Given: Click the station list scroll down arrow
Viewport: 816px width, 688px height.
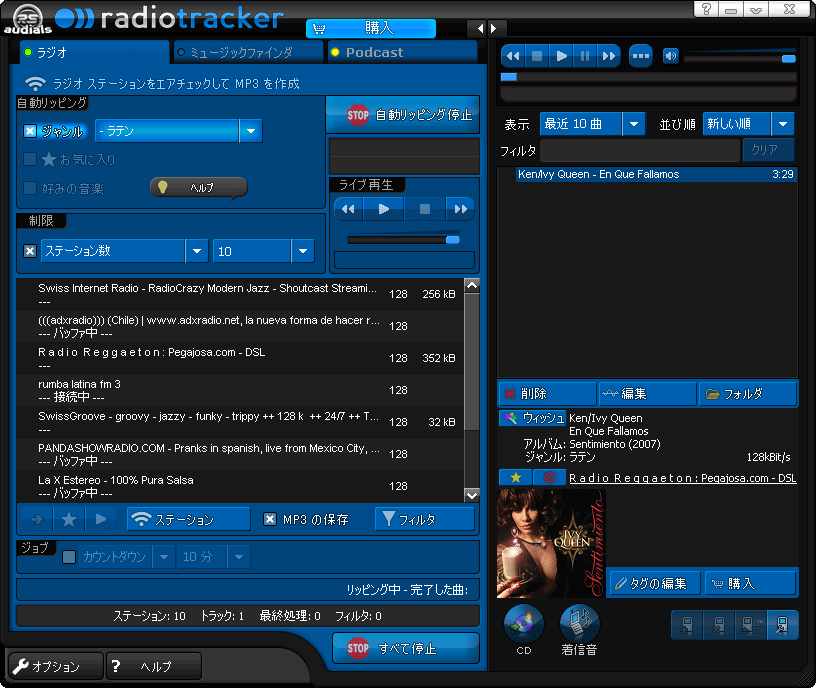Looking at the screenshot, I should click(x=471, y=495).
